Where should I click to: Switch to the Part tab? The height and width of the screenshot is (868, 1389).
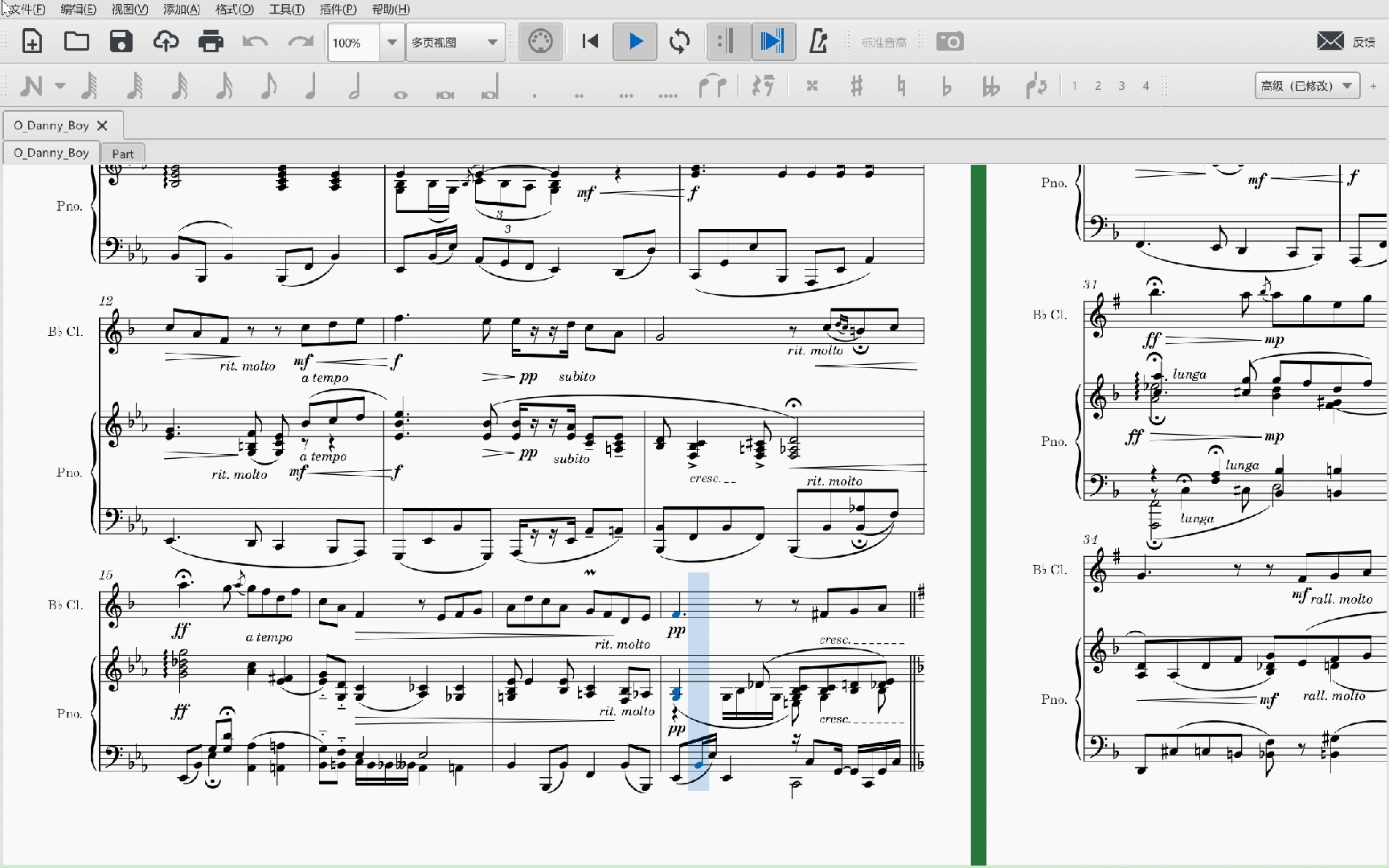point(122,154)
